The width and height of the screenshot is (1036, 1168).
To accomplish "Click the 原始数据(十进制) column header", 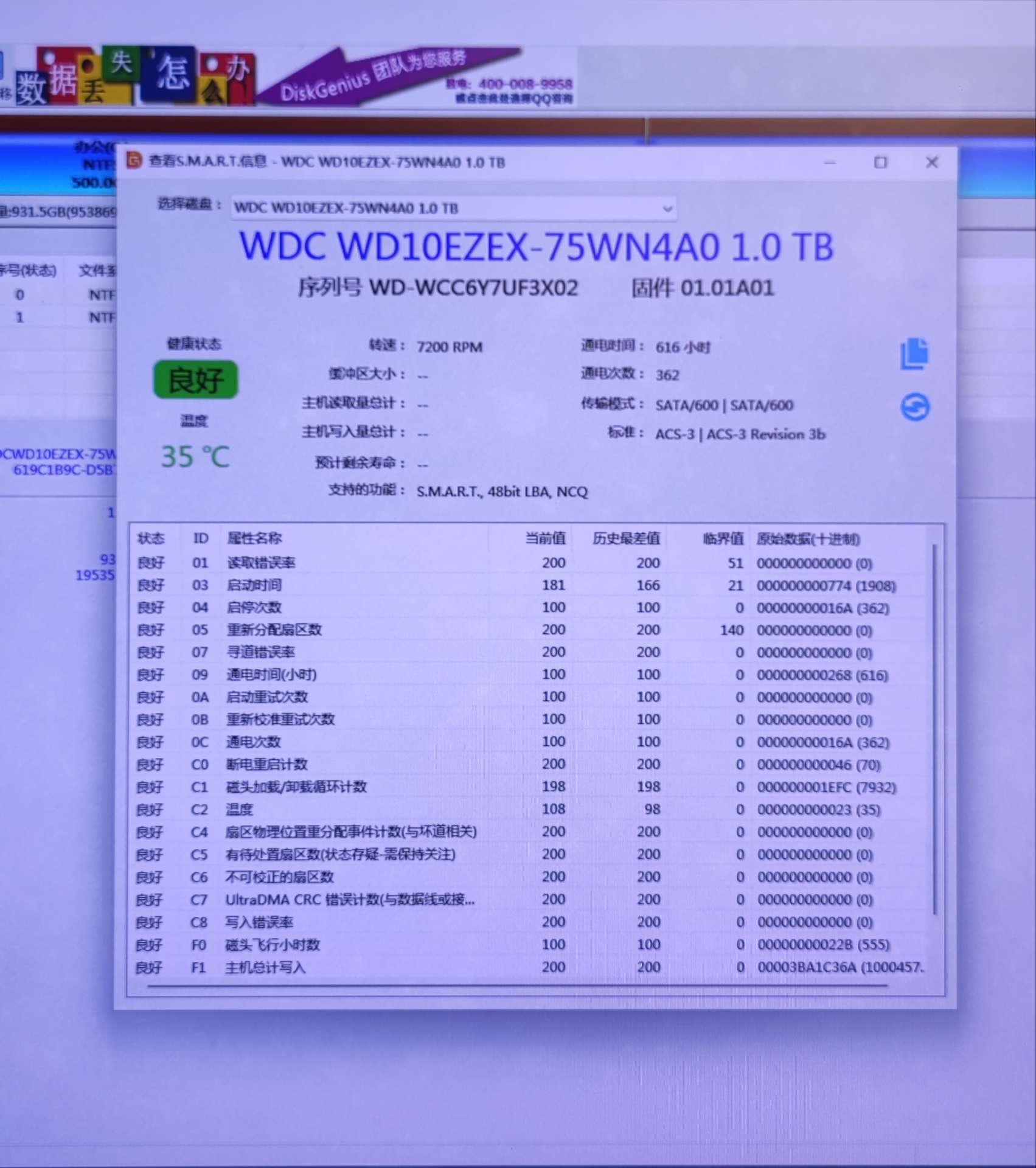I will [x=808, y=539].
